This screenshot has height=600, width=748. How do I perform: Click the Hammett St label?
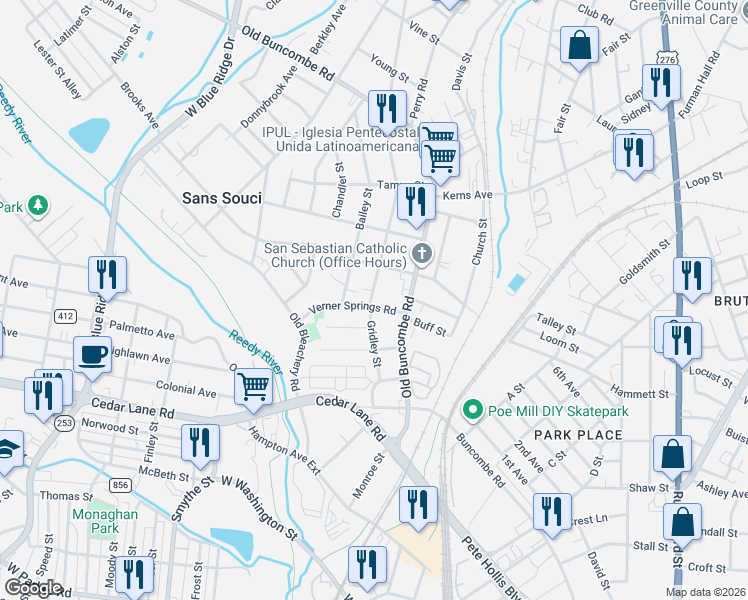tap(640, 392)
